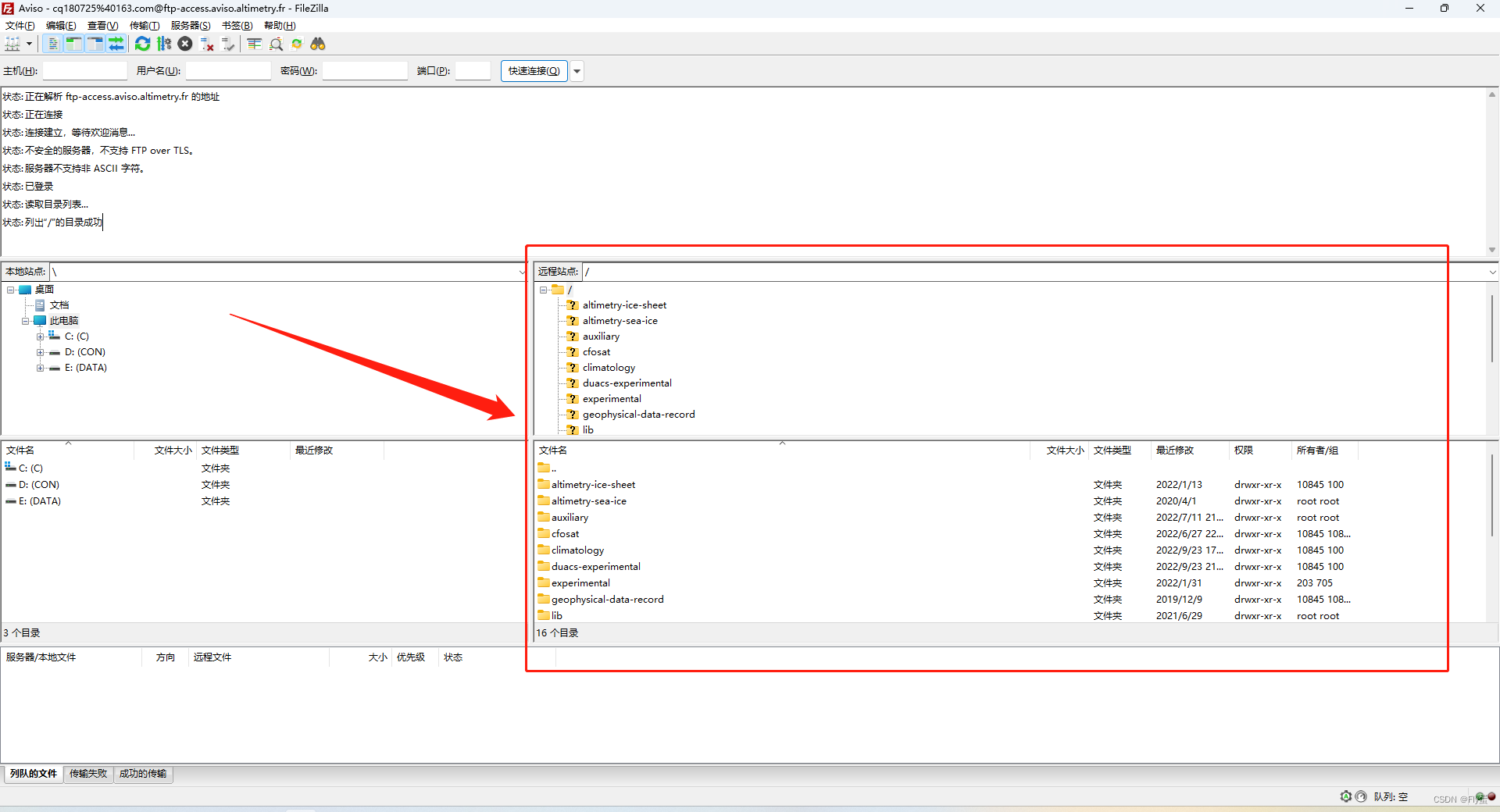Select the experimental folder in remote list

click(x=580, y=583)
